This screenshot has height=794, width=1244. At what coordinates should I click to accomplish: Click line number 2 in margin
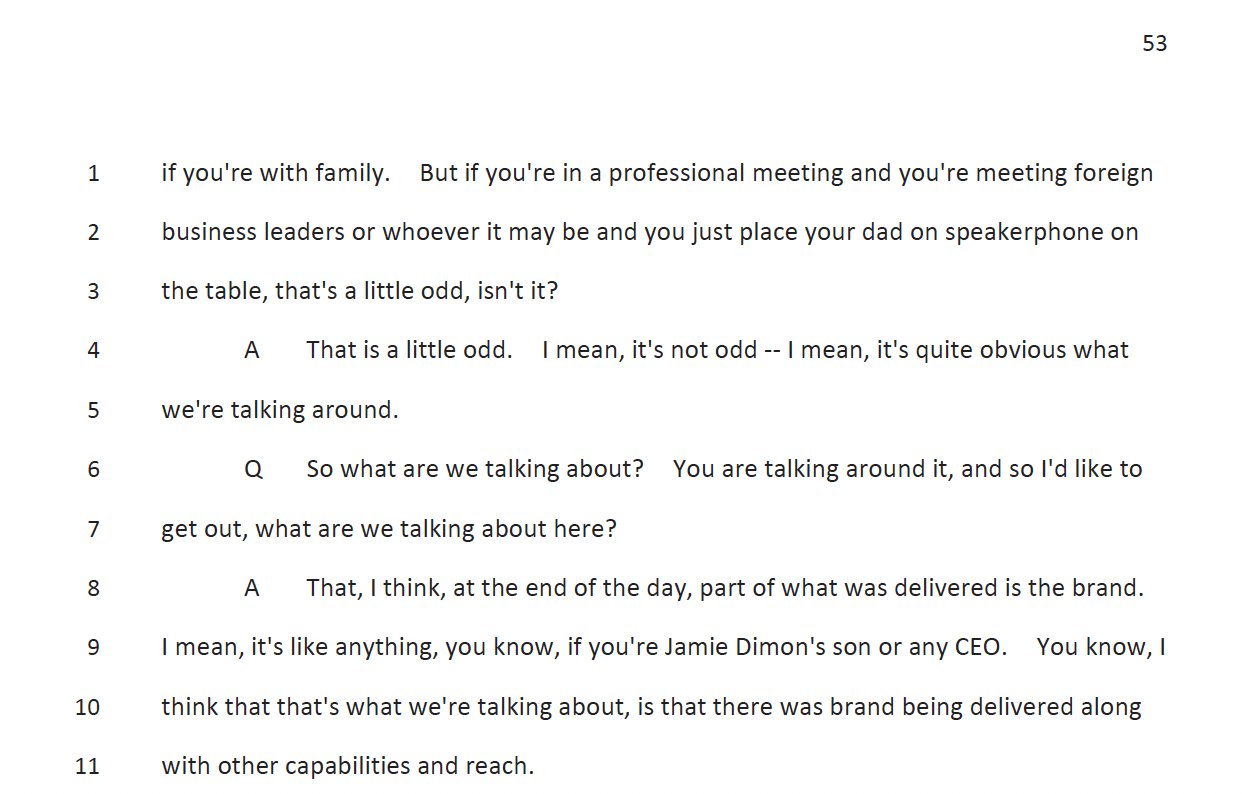tap(94, 233)
